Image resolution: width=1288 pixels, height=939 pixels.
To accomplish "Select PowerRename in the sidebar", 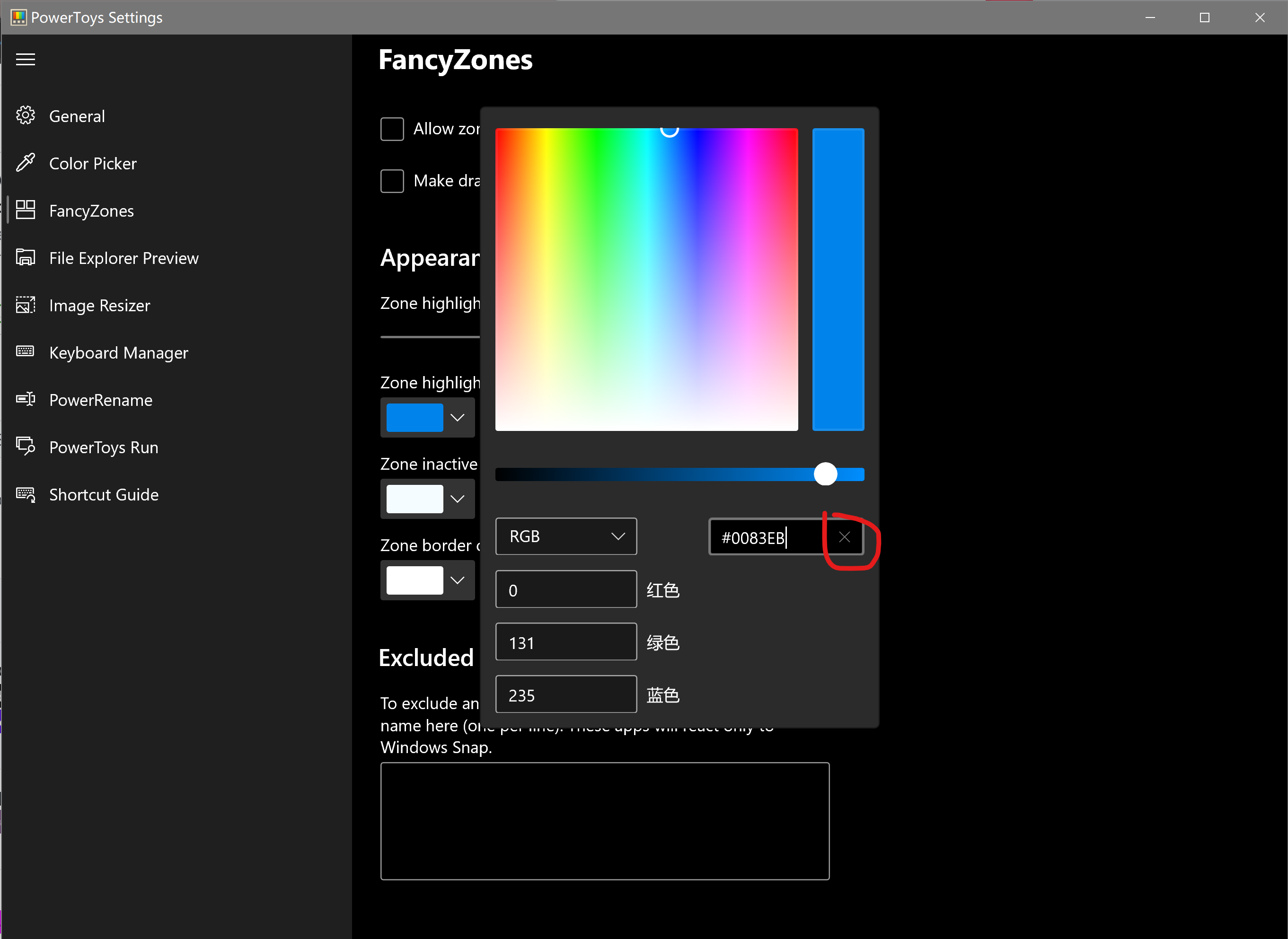I will (x=100, y=400).
